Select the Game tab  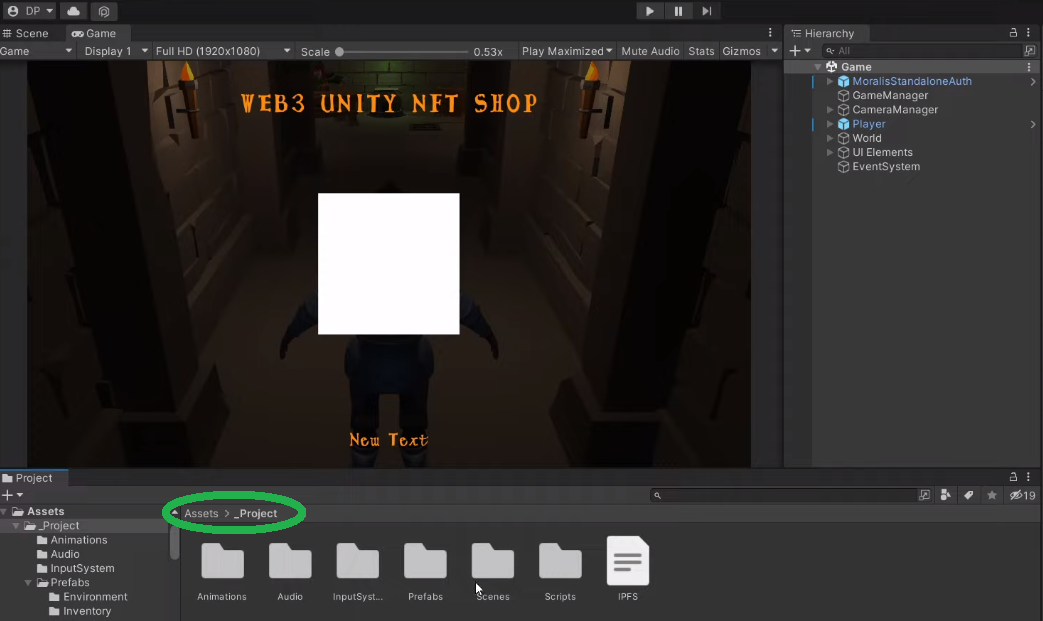pos(94,33)
